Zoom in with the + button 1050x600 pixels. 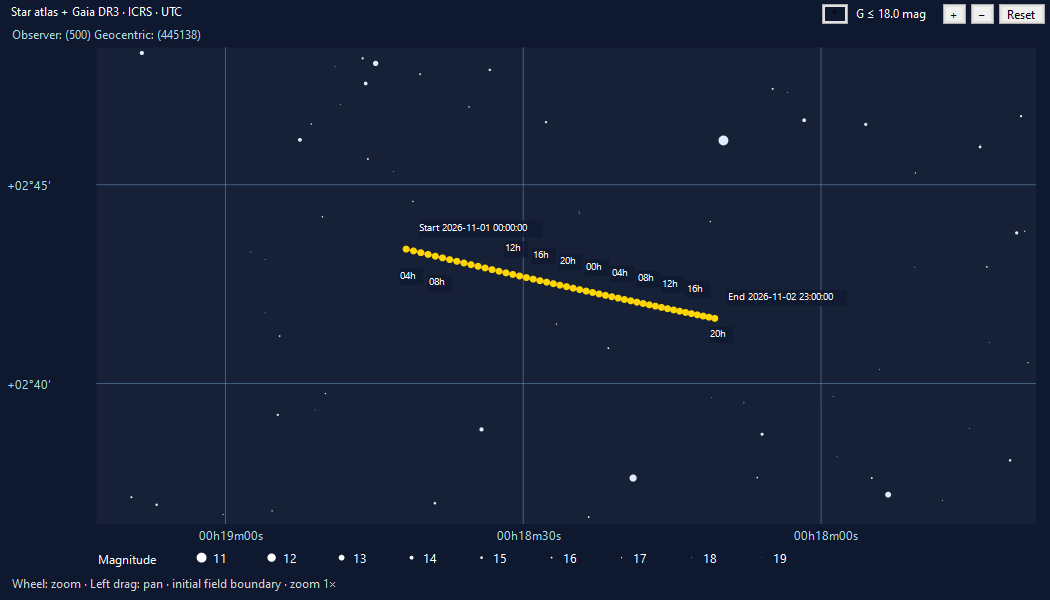point(954,14)
